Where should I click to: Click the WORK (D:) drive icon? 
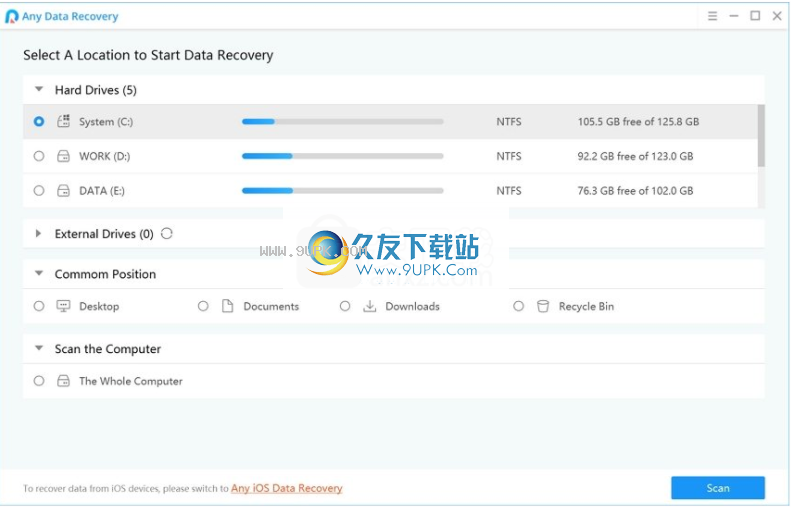pyautogui.click(x=63, y=156)
